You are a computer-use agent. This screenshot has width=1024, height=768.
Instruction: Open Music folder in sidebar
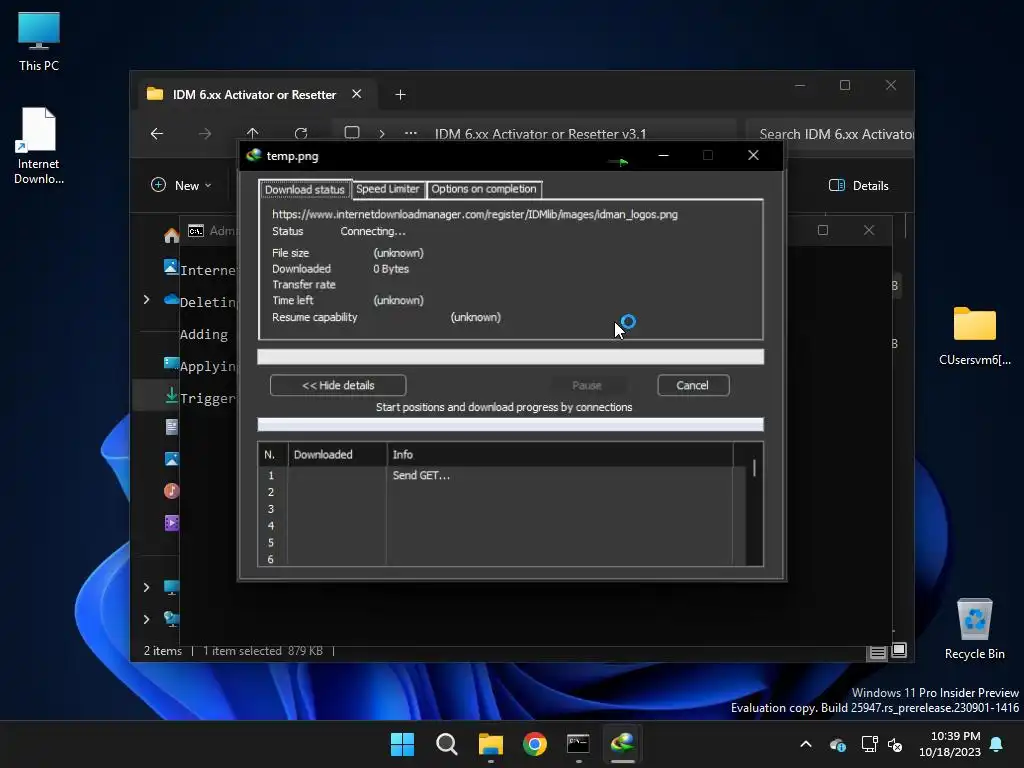171,490
